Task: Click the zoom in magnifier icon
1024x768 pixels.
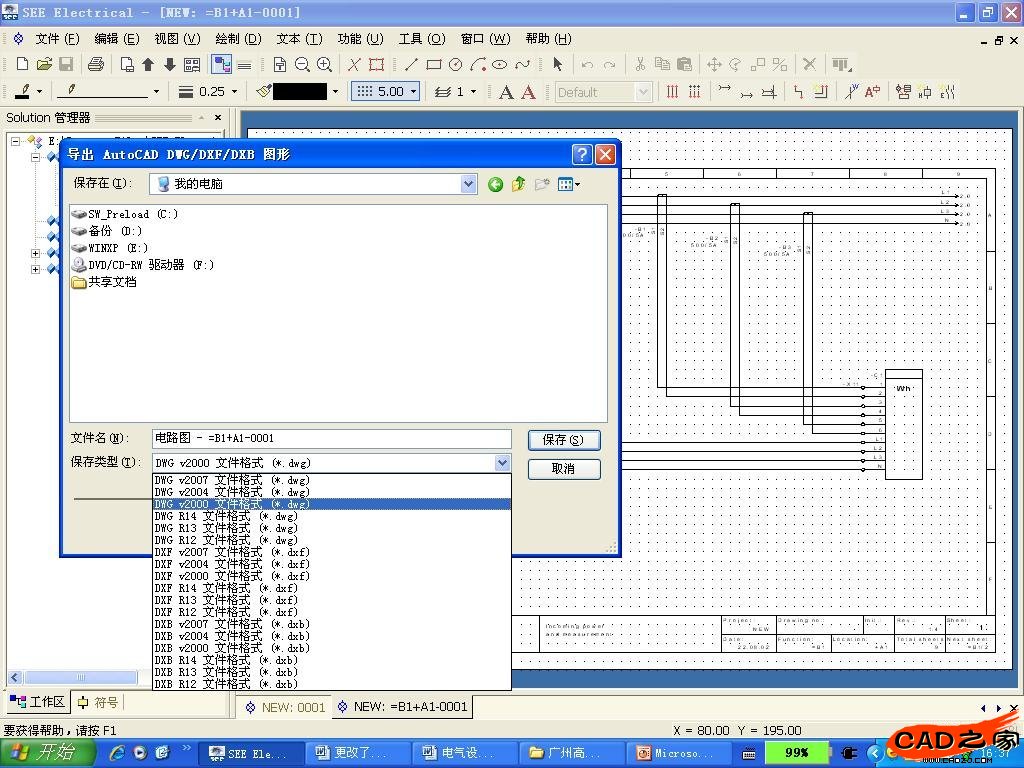Action: point(324,64)
